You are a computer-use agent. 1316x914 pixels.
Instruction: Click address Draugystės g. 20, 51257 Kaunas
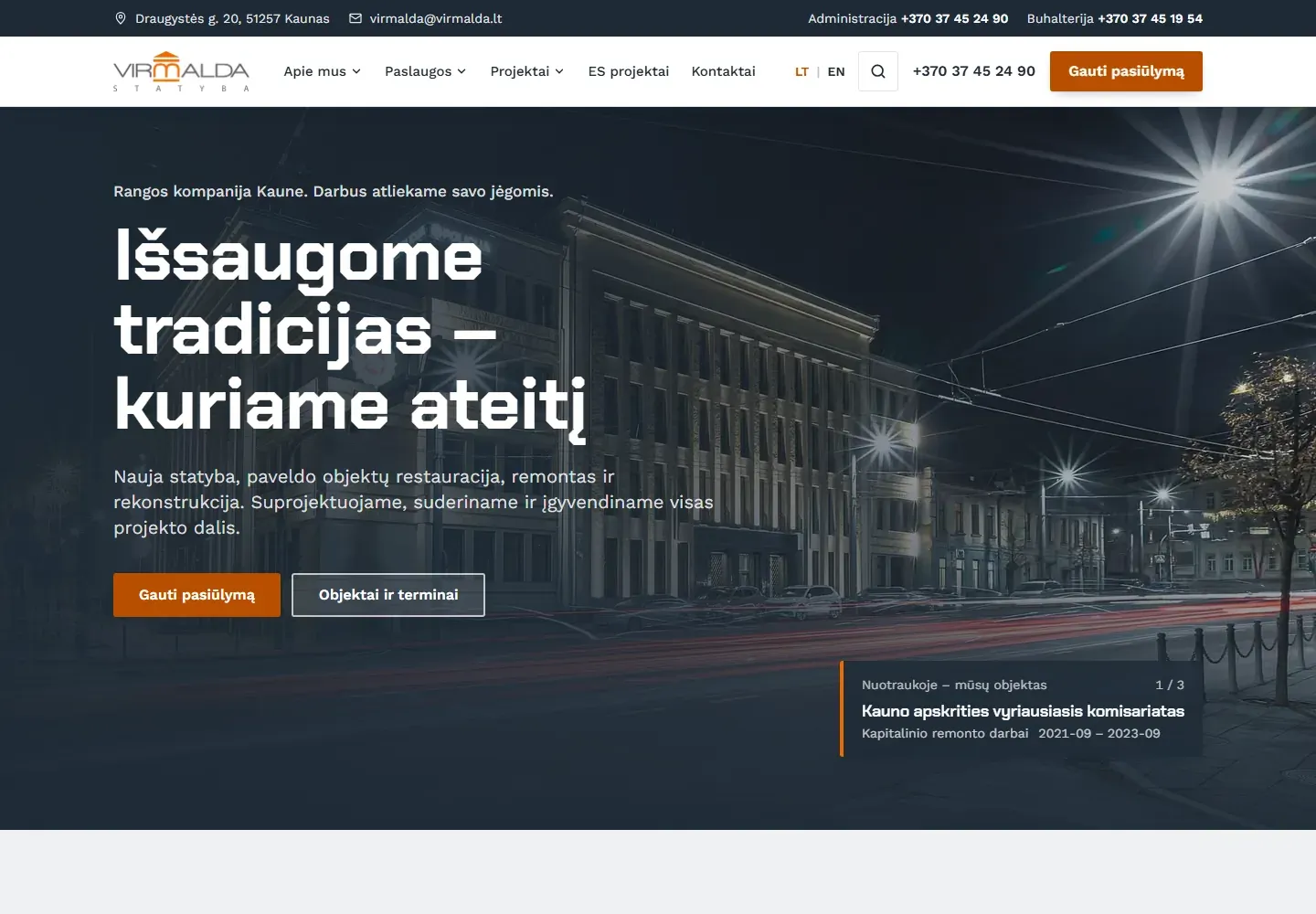pyautogui.click(x=232, y=18)
